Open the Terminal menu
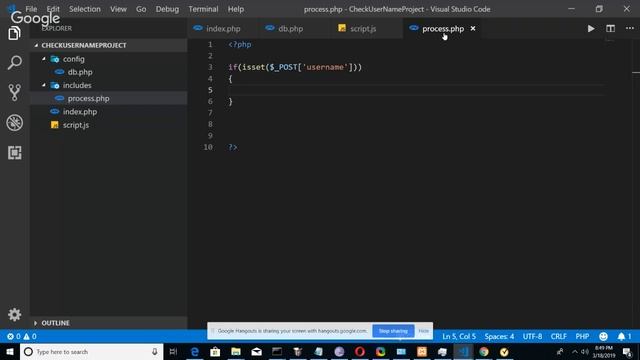 point(203,9)
